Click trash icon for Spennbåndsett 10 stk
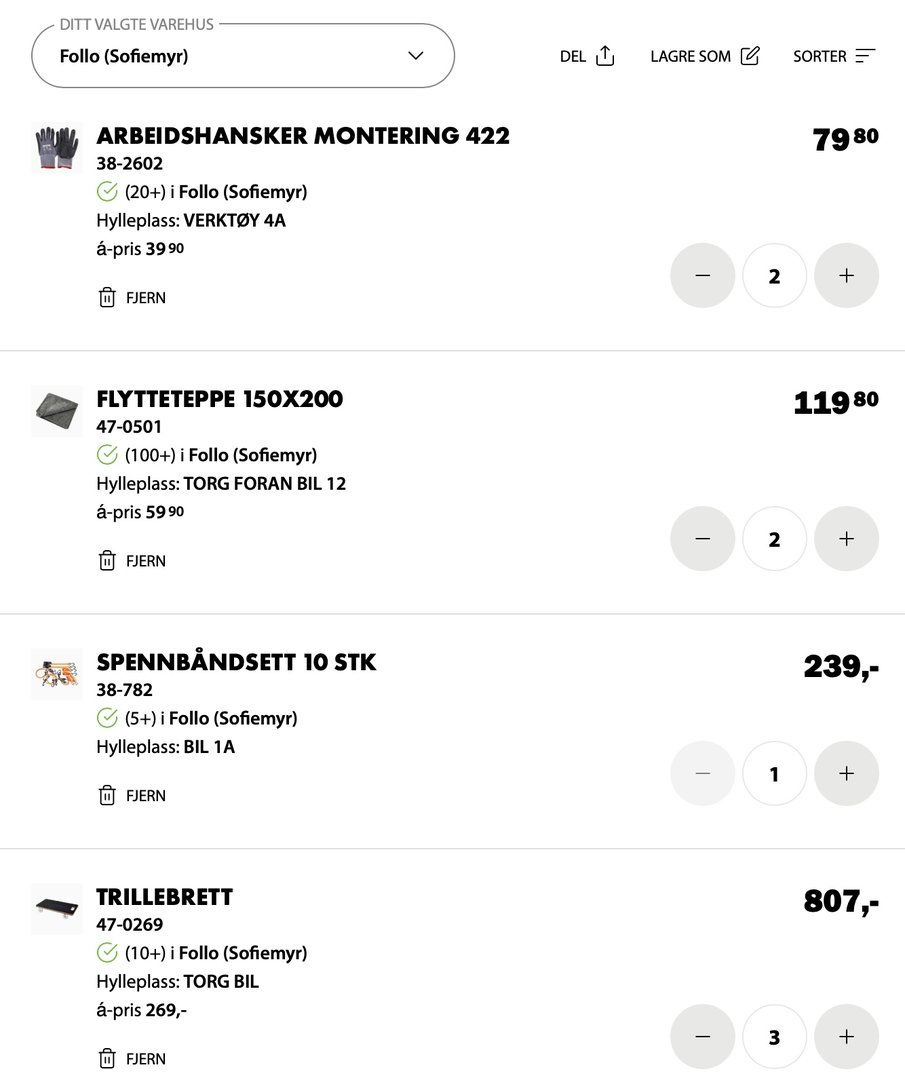This screenshot has width=905, height=1080. pos(108,796)
